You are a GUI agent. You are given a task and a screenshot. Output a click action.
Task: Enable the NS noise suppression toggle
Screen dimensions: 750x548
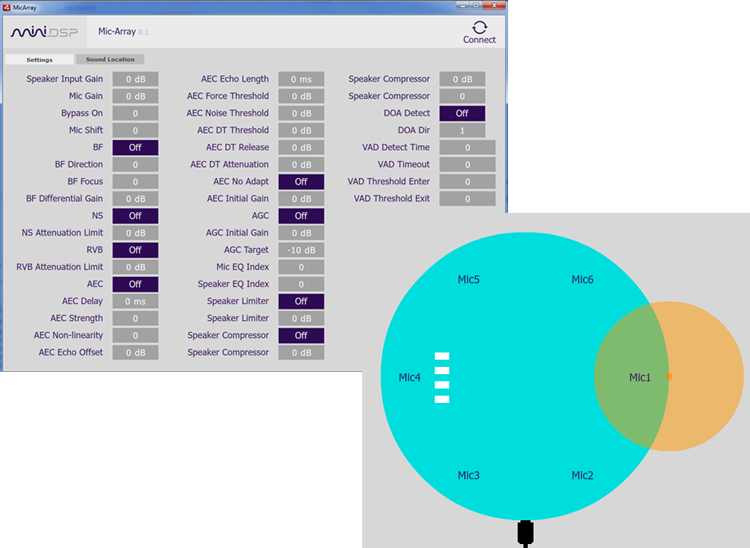pyautogui.click(x=135, y=215)
